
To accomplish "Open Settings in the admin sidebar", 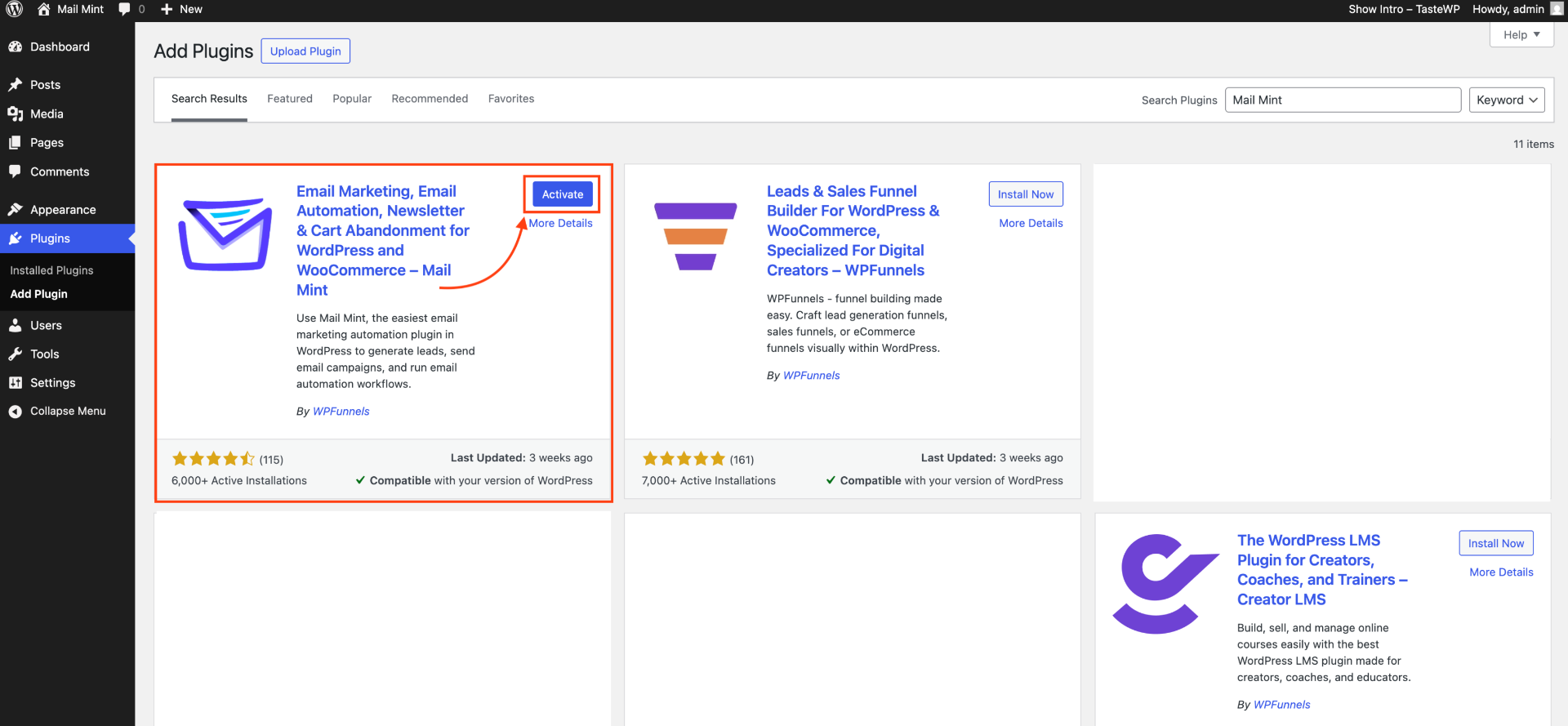I will [53, 382].
